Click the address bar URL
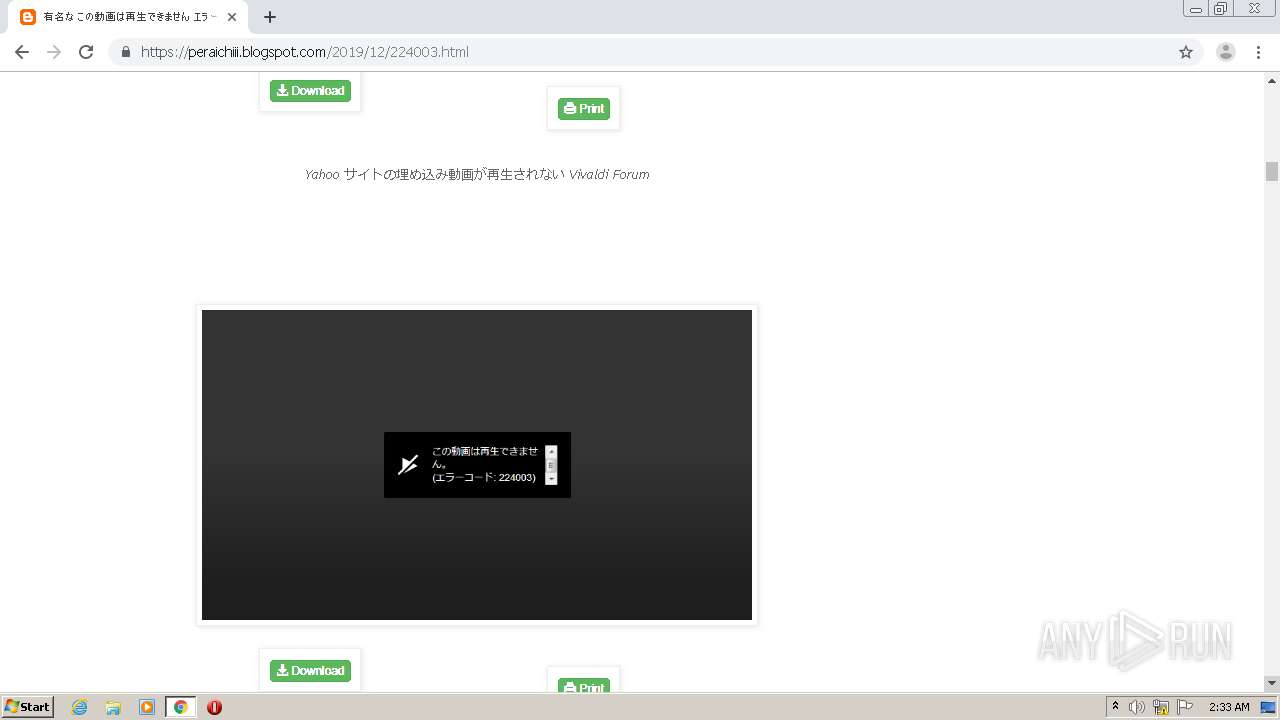 pos(305,52)
